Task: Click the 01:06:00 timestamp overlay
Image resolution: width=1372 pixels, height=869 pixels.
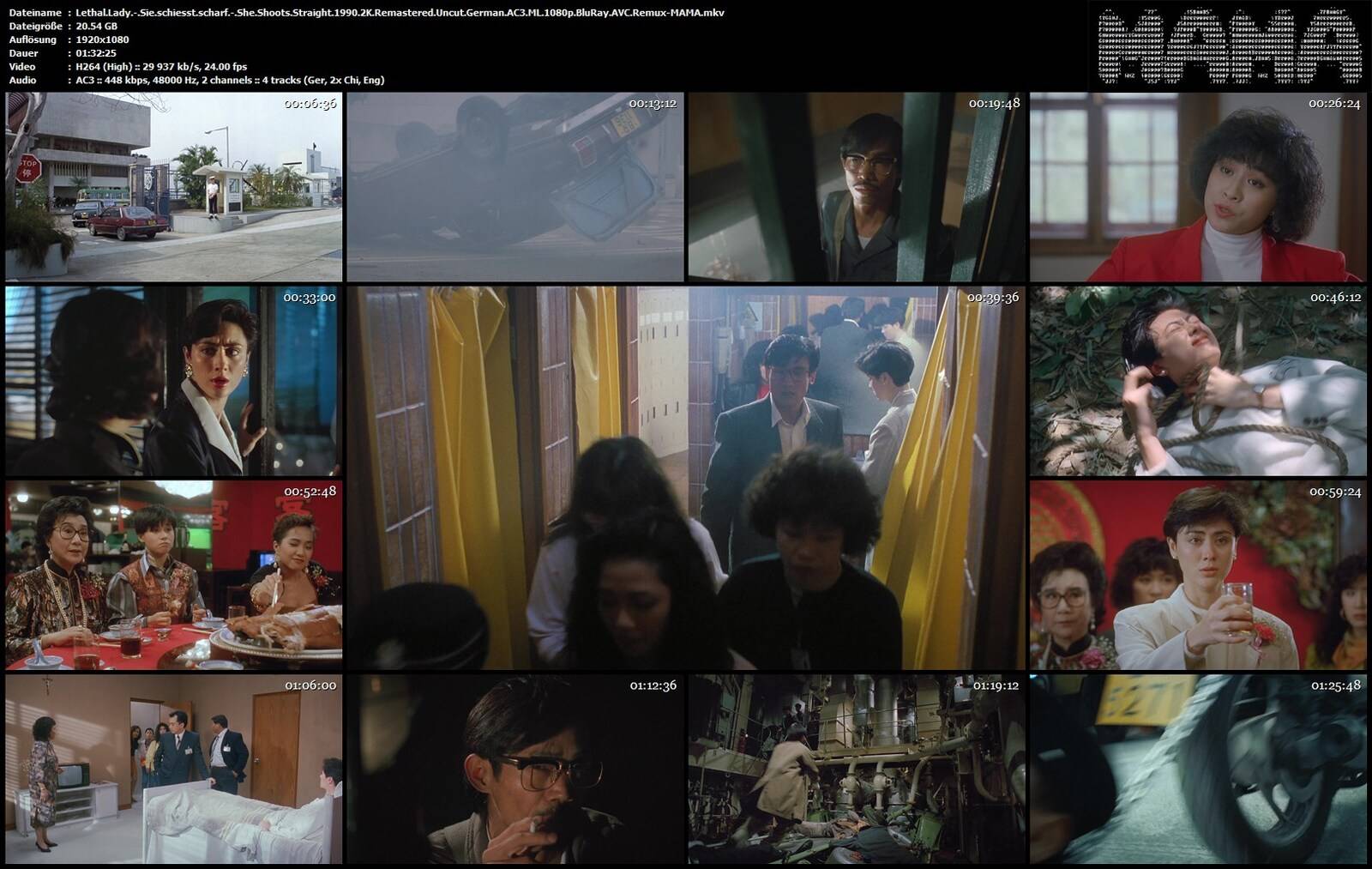Action: click(x=310, y=685)
